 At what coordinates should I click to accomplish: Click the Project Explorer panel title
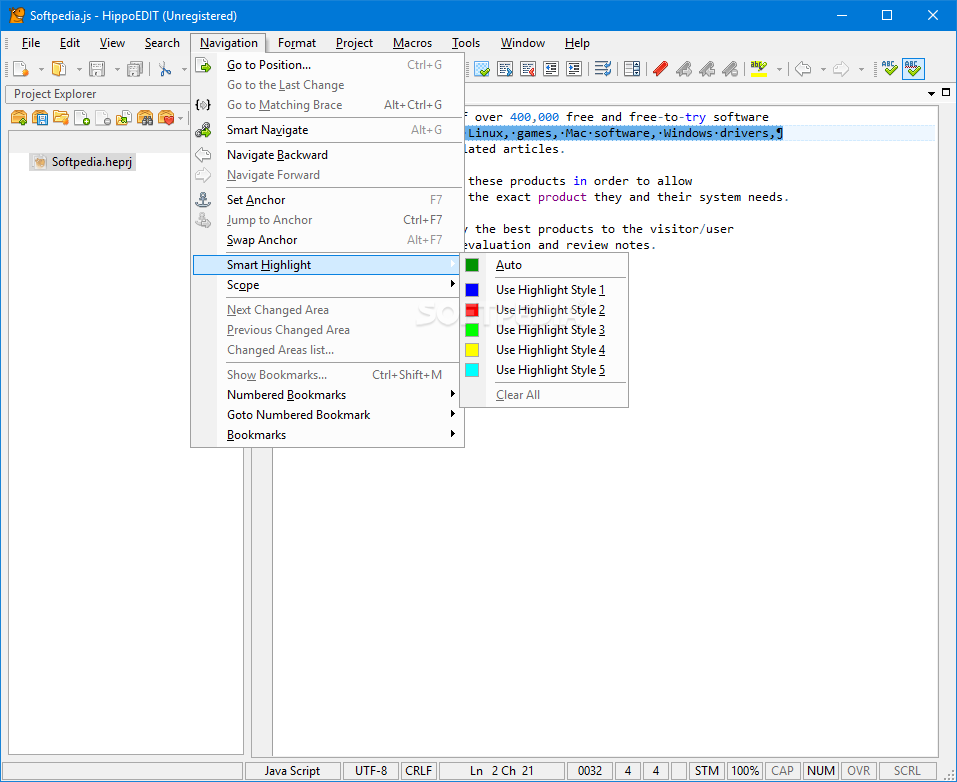click(x=55, y=94)
